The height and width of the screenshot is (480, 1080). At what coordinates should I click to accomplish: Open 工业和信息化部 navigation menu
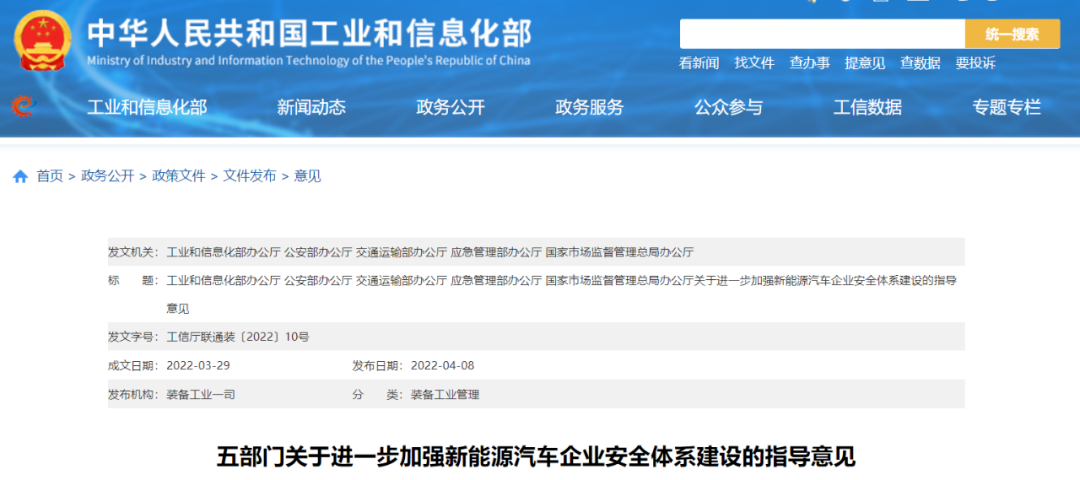click(147, 107)
